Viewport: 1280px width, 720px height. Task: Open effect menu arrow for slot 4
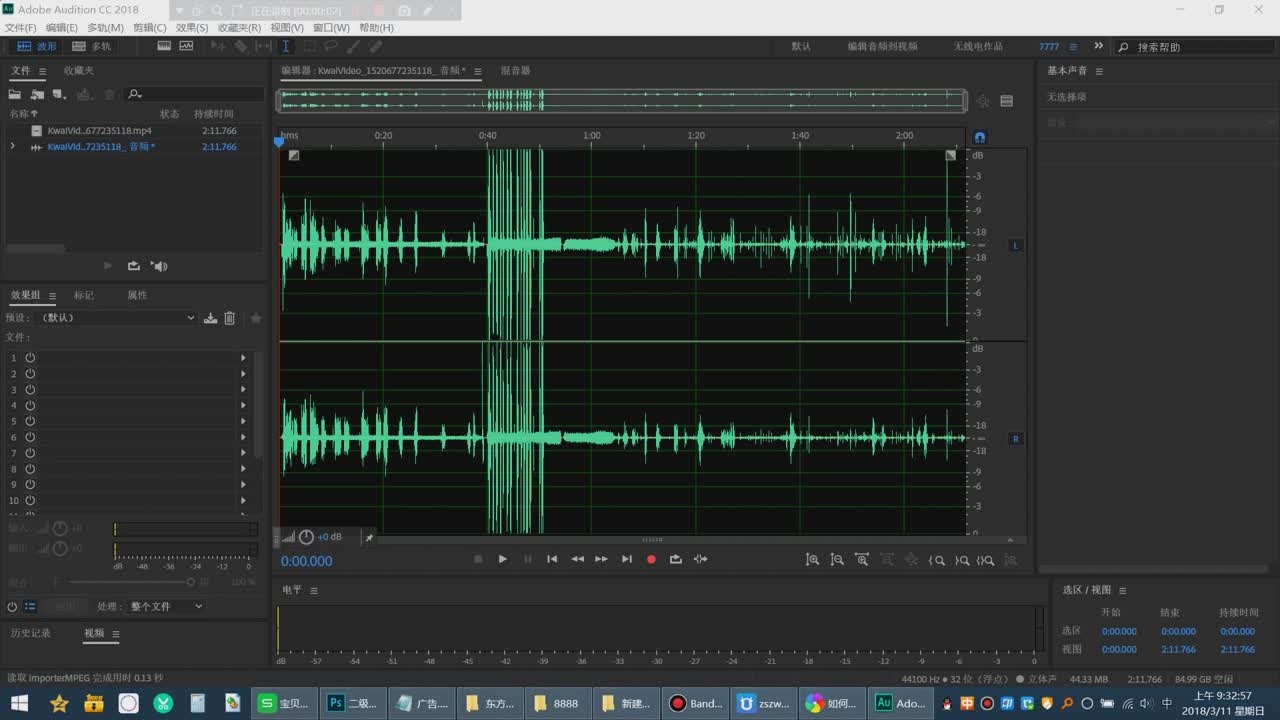[x=243, y=405]
